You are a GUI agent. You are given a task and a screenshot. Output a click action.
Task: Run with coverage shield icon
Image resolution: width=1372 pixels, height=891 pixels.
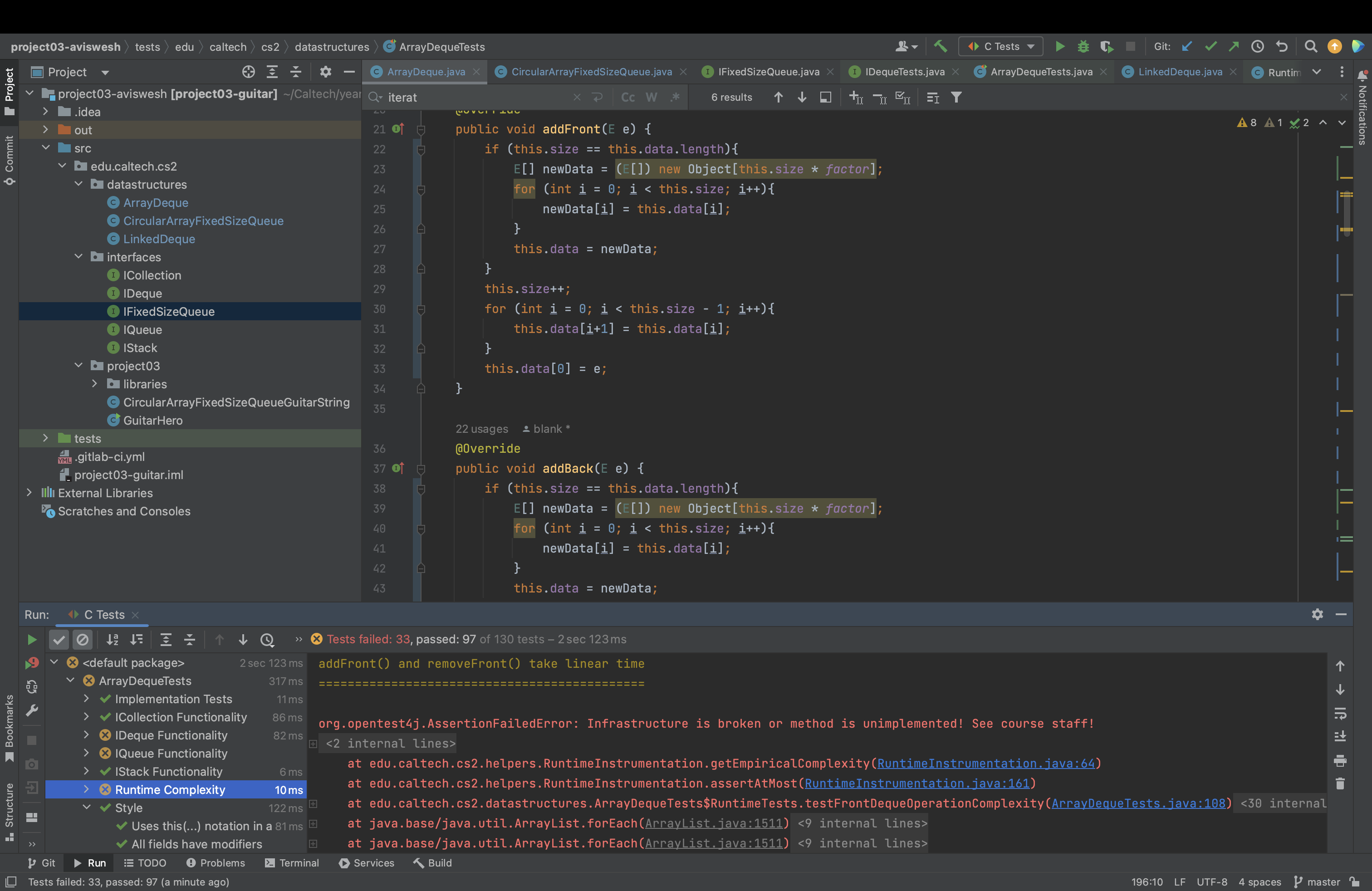(1106, 46)
